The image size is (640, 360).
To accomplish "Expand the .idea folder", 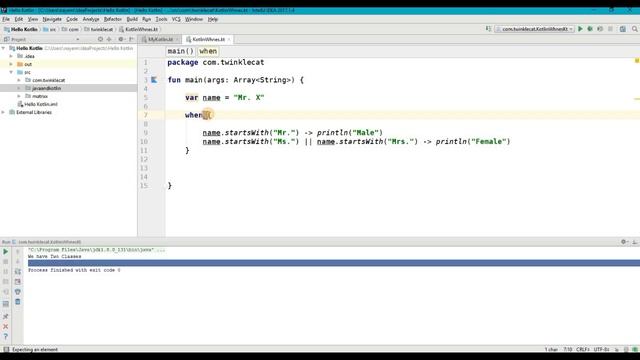I will pos(11,56).
